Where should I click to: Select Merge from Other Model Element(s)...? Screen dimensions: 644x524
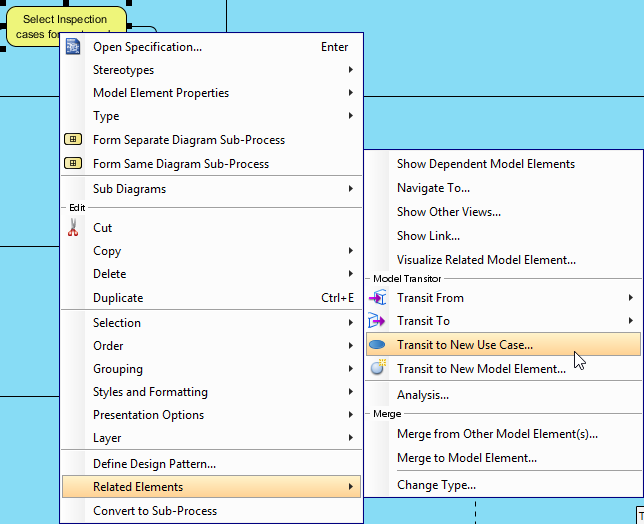pyautogui.click(x=503, y=434)
